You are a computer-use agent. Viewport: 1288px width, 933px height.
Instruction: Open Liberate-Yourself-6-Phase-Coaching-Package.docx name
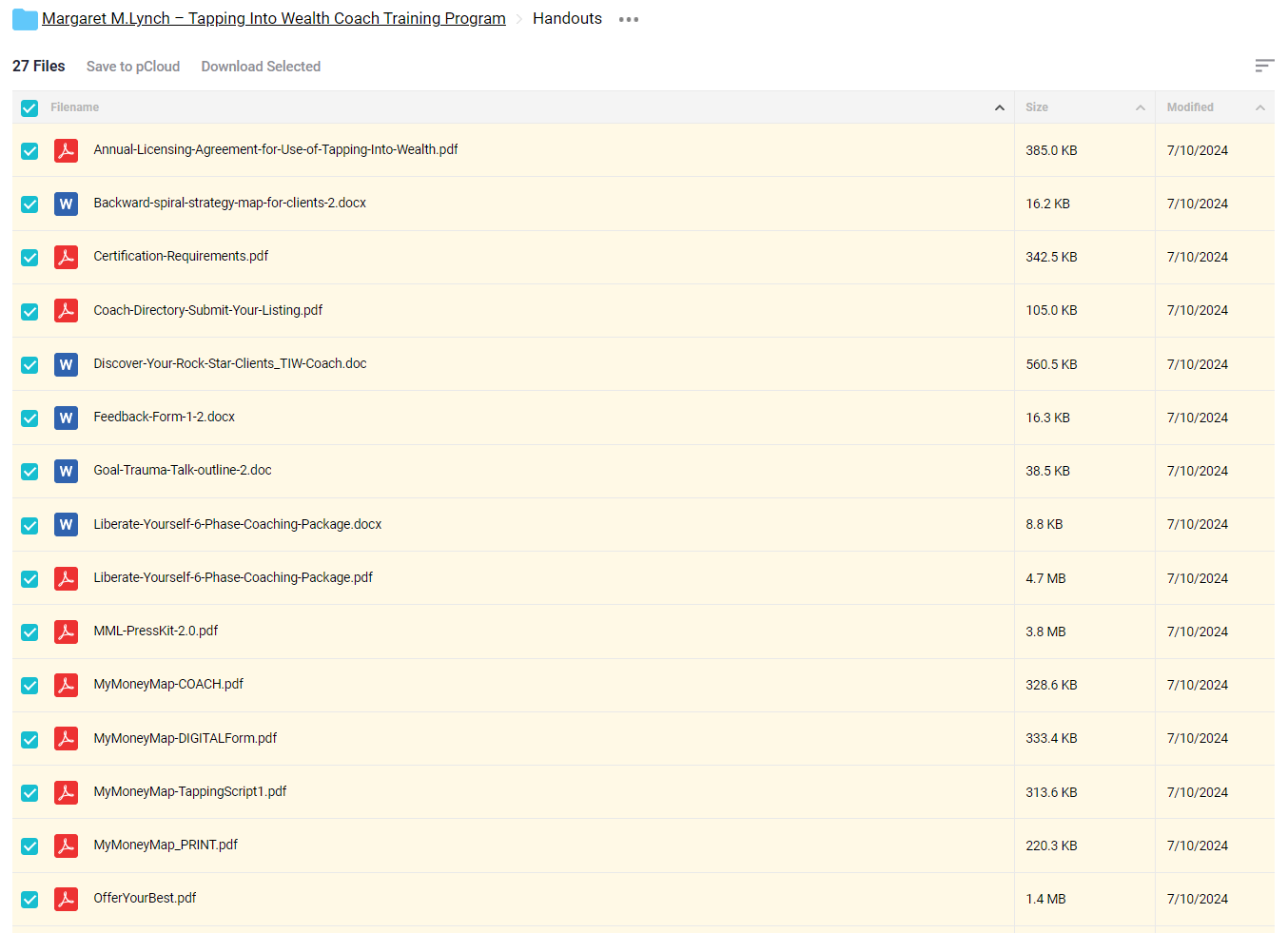[238, 524]
